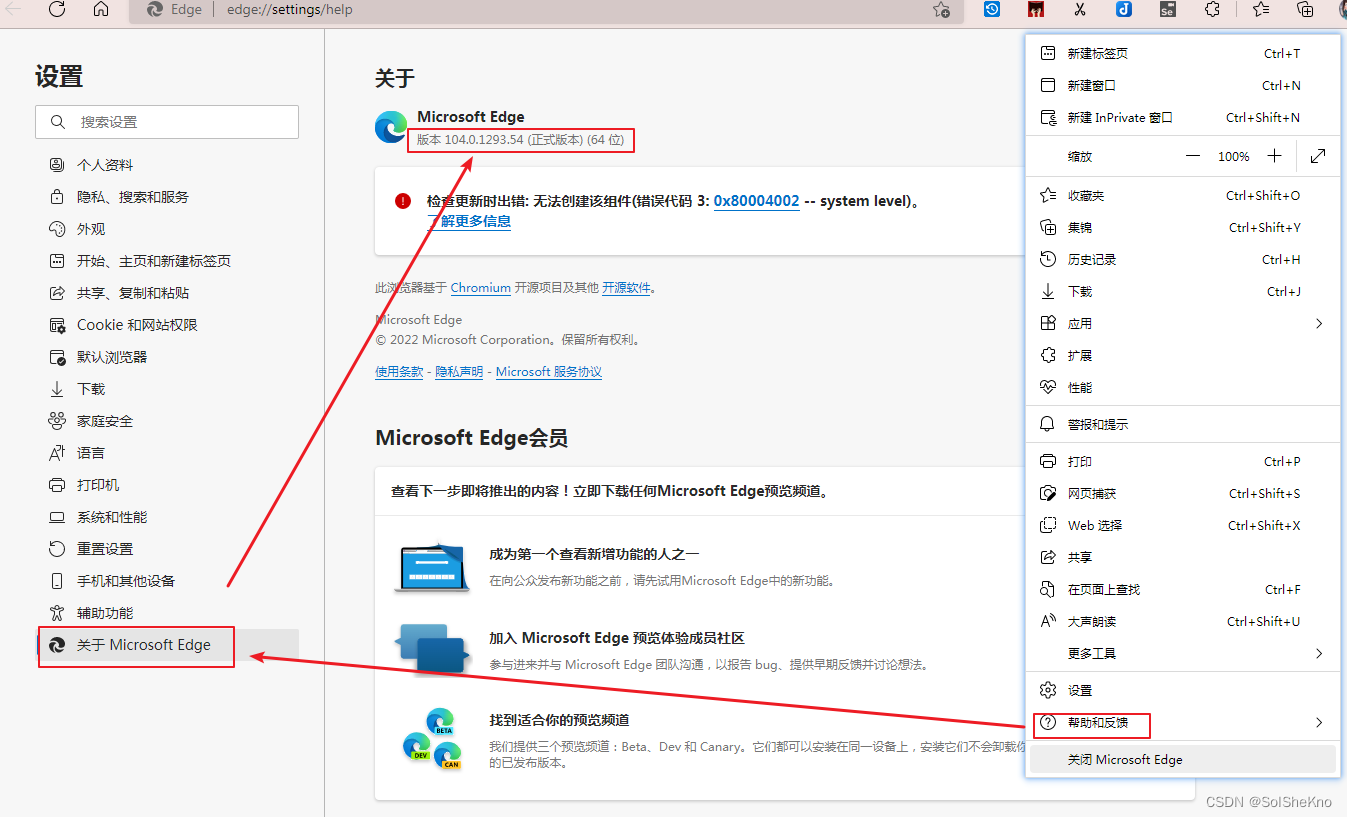Open 辅助功能 settings section
1347x817 pixels.
[x=167, y=613]
